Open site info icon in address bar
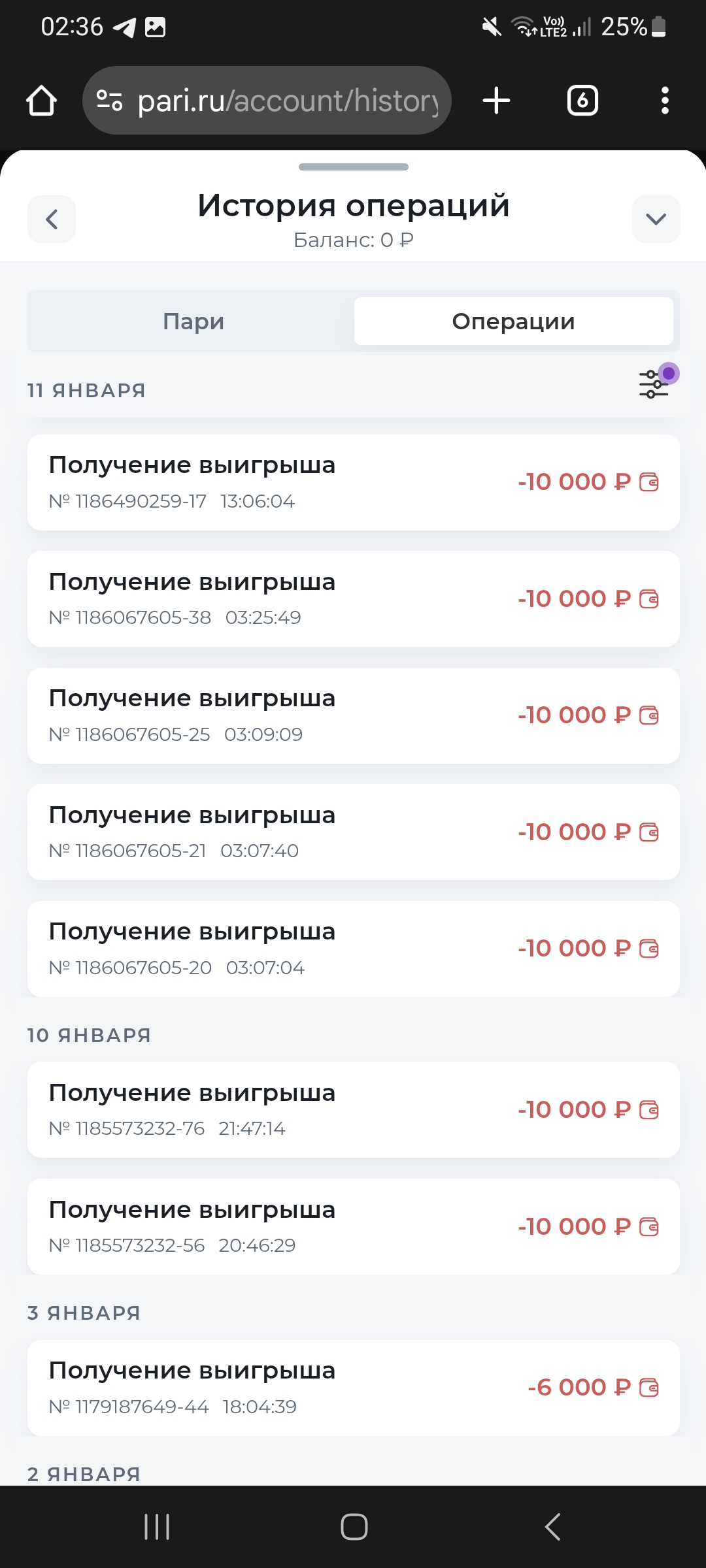This screenshot has height=1568, width=706. 109,101
